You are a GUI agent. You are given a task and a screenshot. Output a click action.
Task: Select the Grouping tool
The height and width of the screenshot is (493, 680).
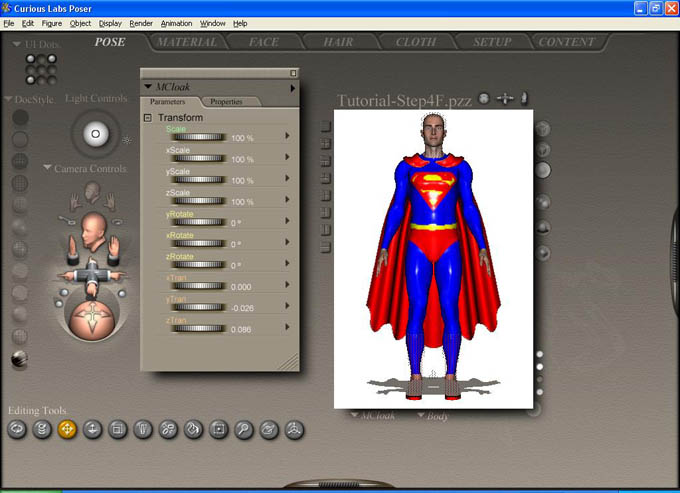click(x=219, y=429)
